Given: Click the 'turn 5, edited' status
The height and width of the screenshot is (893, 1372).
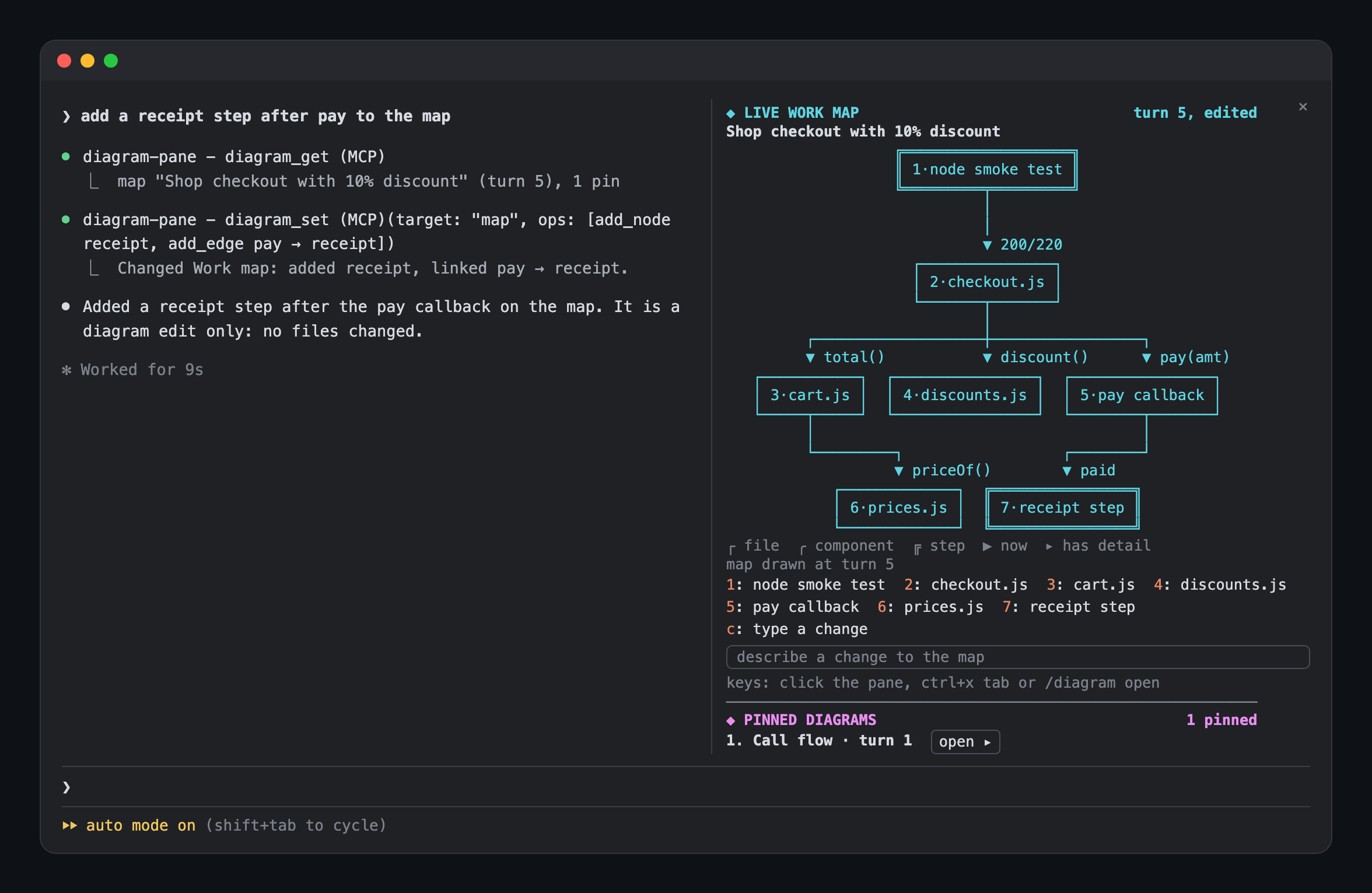Looking at the screenshot, I should click(x=1195, y=113).
